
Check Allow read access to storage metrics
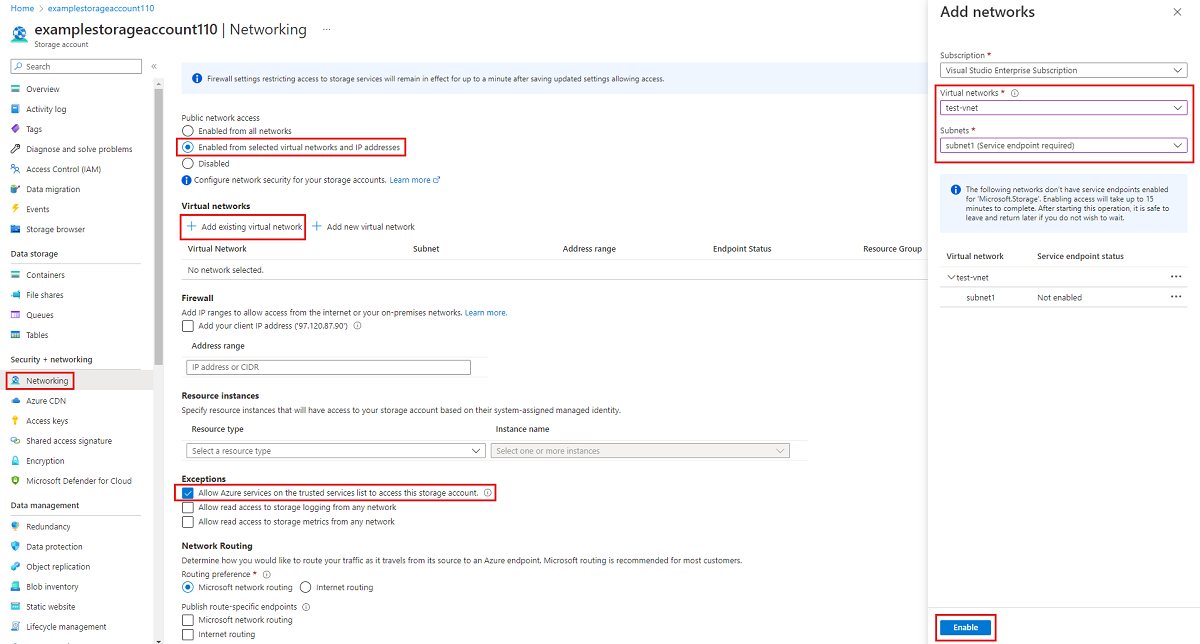click(187, 521)
